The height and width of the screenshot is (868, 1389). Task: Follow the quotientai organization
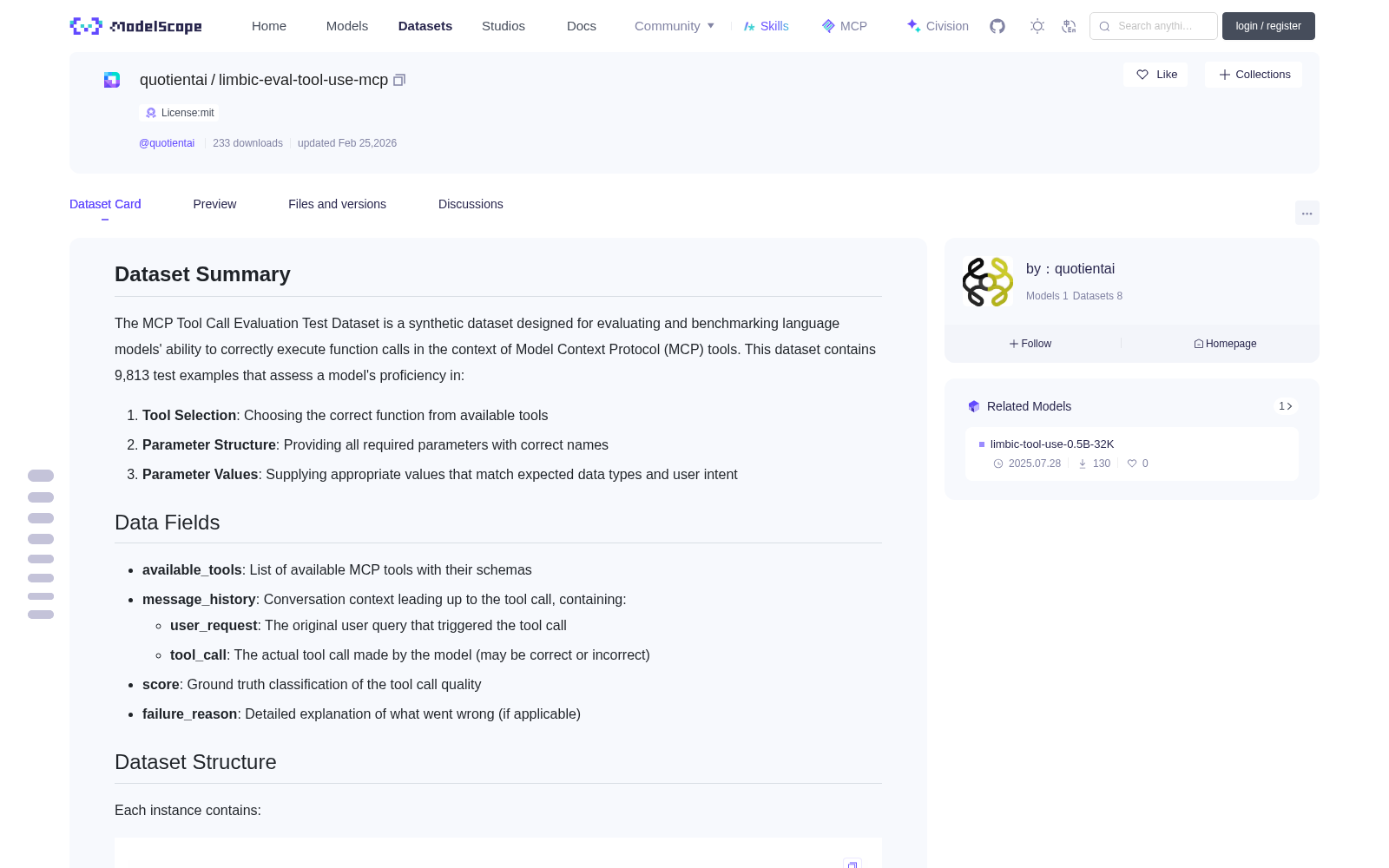(1030, 344)
